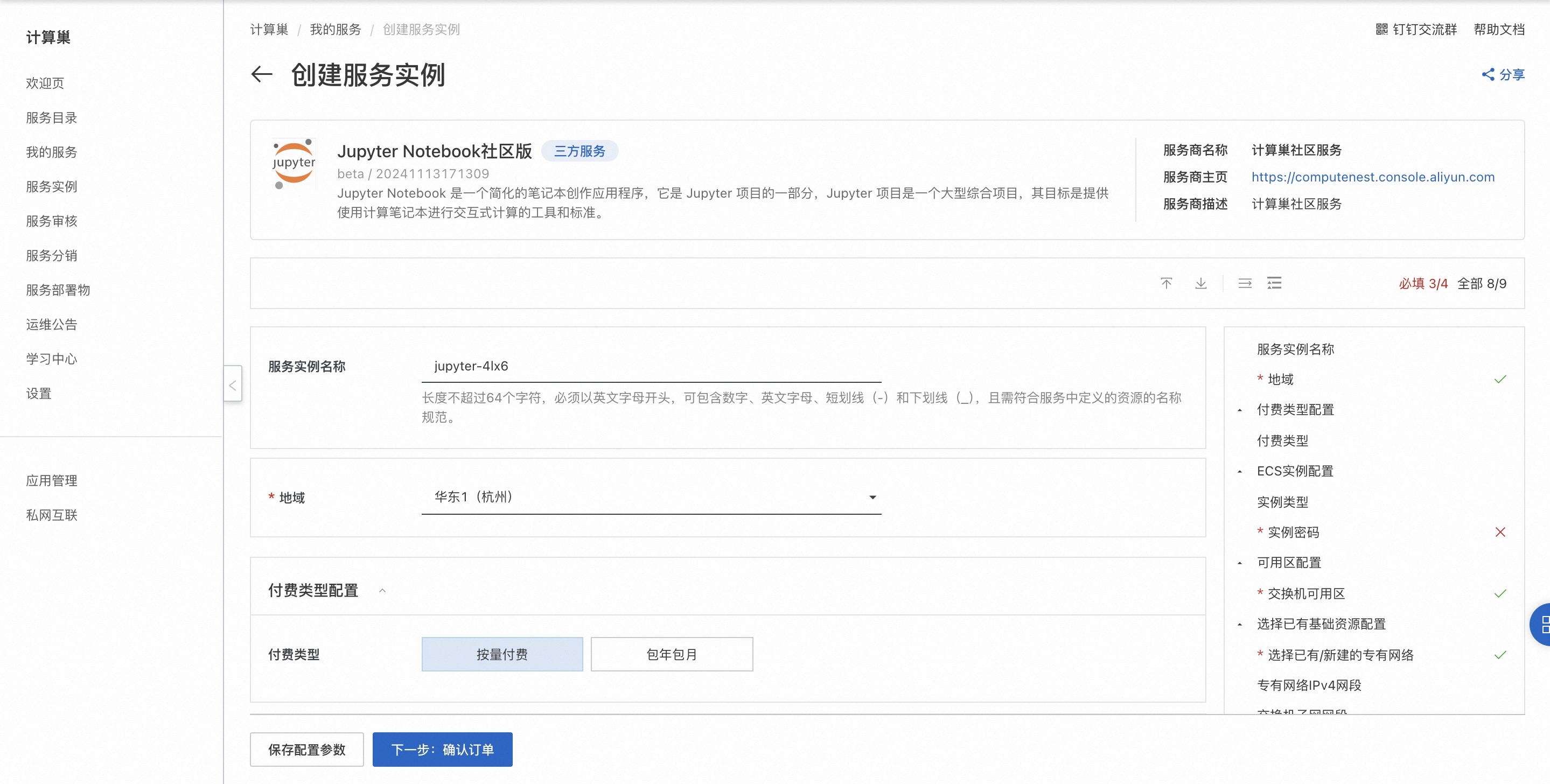This screenshot has width=1550, height=784.
Task: Click the 必填 3/4 counter
Action: pos(1423,283)
